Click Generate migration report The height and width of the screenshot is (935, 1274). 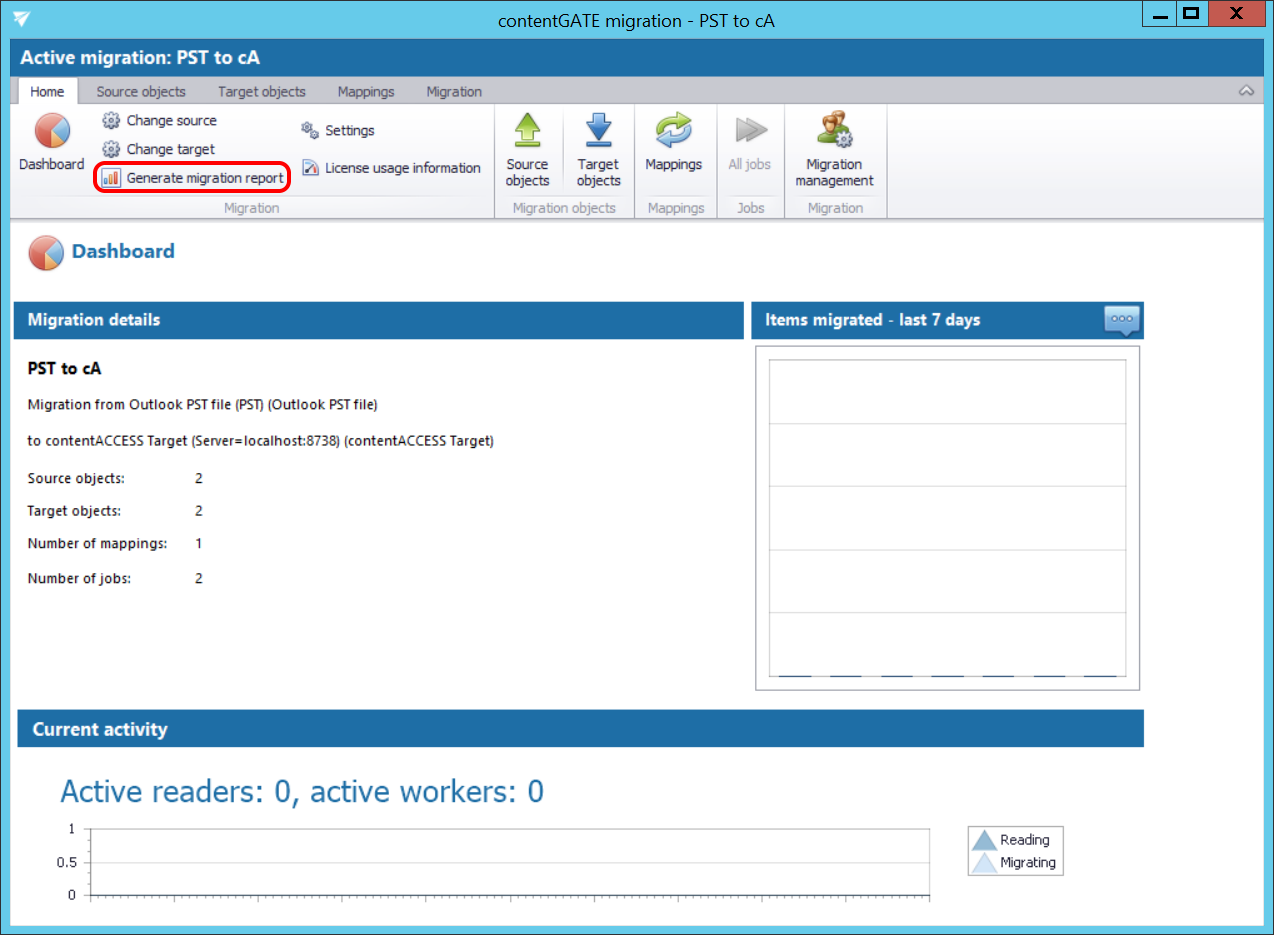[x=194, y=178]
